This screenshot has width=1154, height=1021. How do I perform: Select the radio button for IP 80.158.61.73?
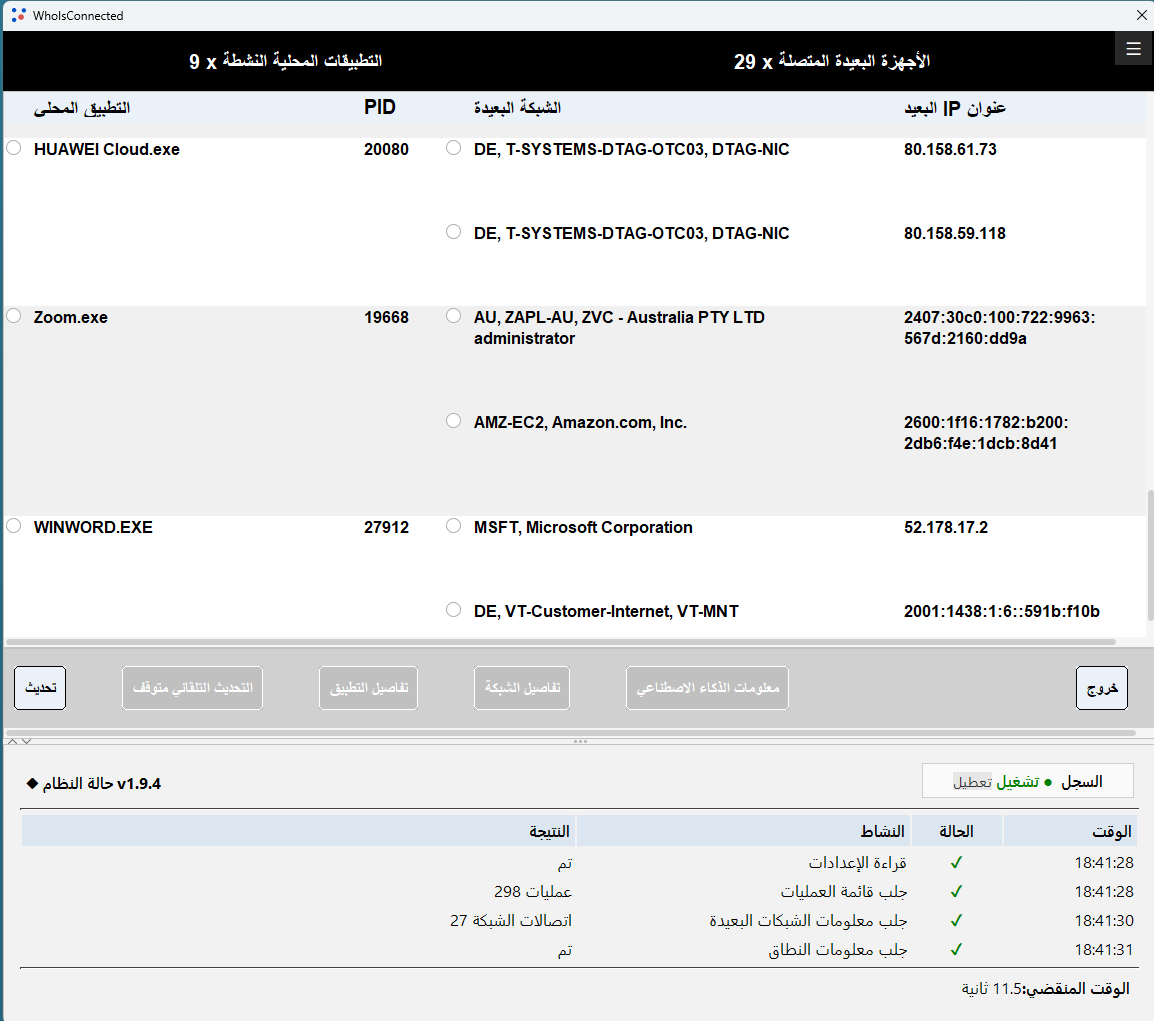click(x=453, y=148)
